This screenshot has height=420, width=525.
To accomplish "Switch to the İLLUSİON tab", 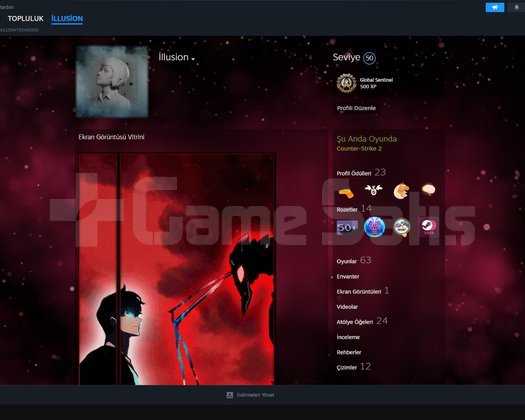I will [67, 19].
